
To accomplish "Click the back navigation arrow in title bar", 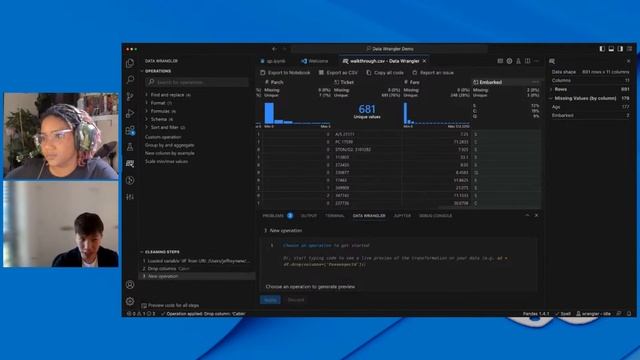I will click(x=274, y=49).
